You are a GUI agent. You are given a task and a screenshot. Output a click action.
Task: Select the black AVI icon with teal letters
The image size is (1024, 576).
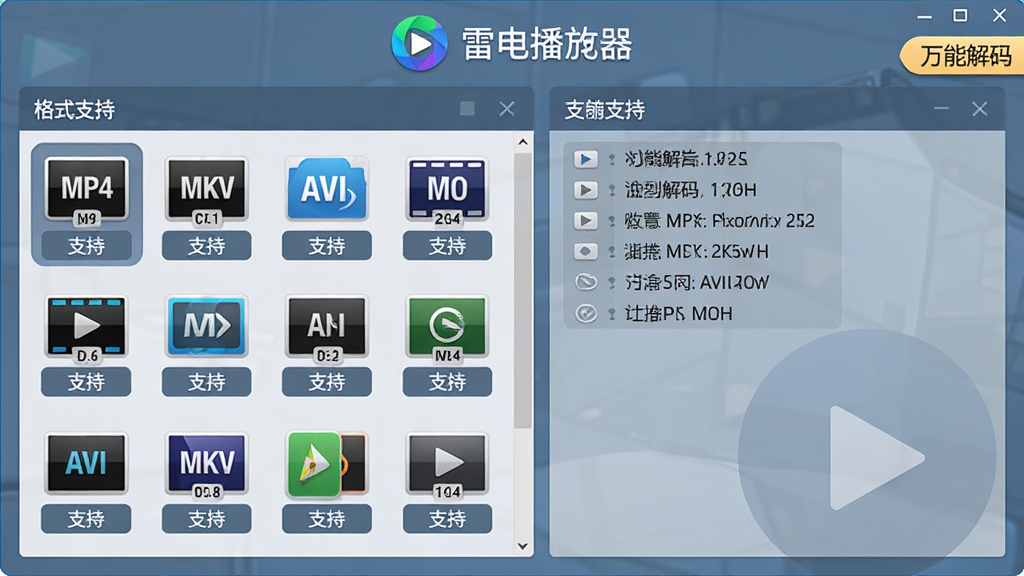(x=86, y=463)
